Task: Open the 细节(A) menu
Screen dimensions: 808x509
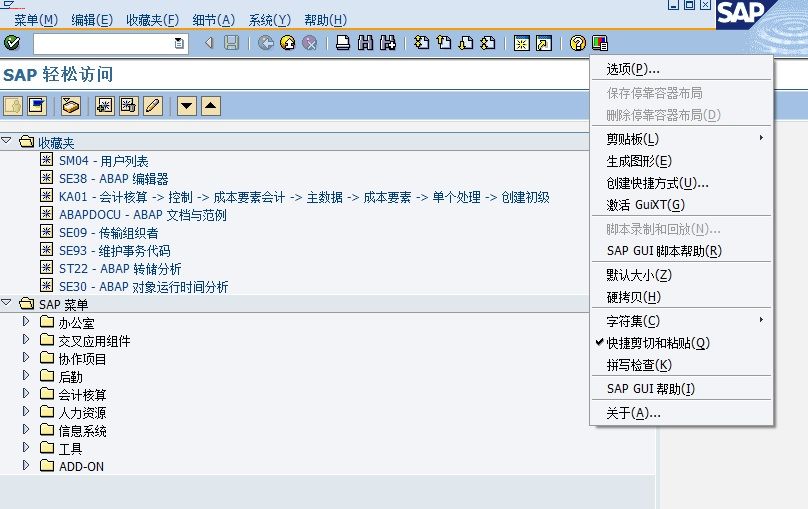Action: pyautogui.click(x=213, y=20)
